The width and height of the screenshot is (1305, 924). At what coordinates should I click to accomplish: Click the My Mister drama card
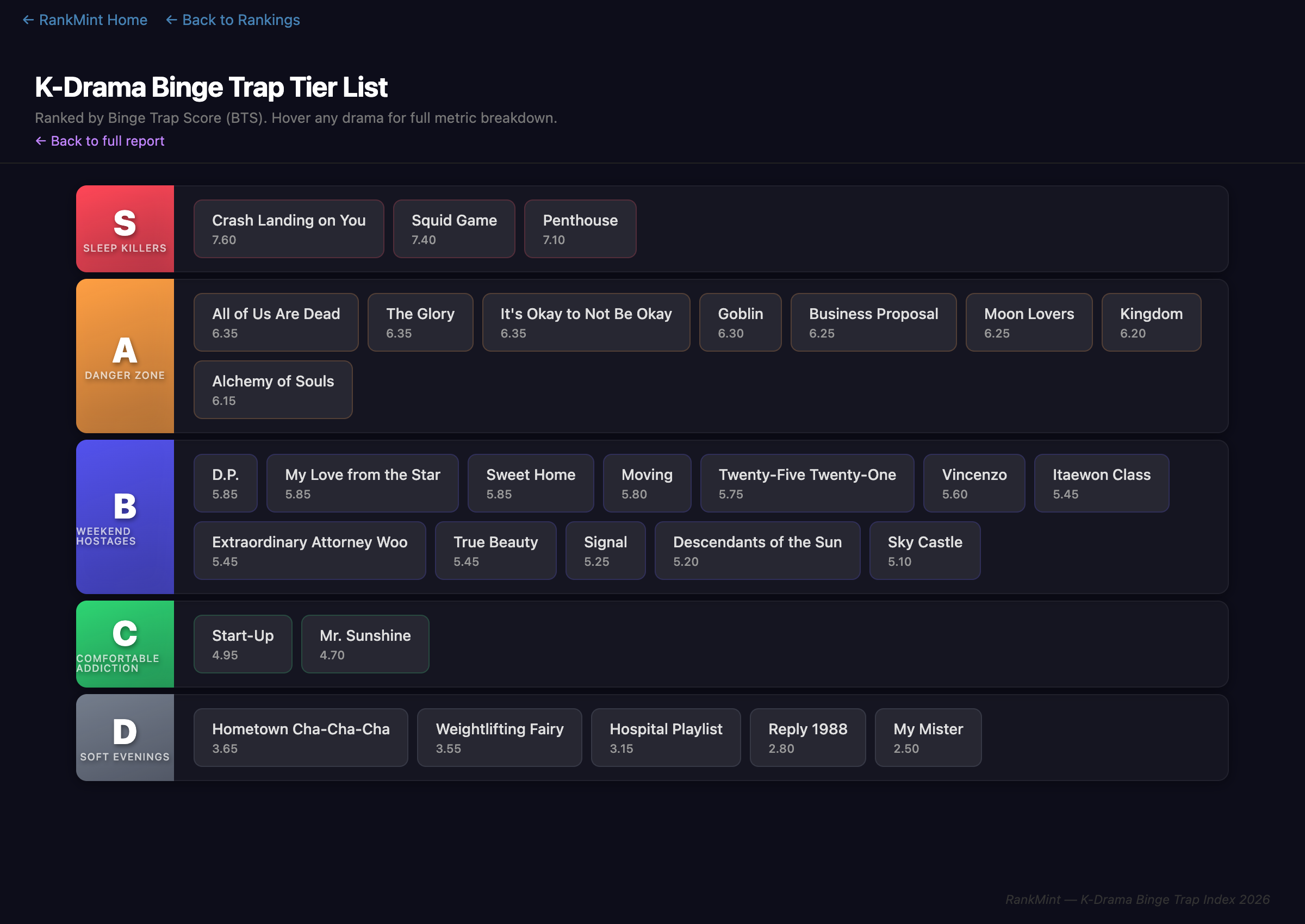(x=928, y=738)
